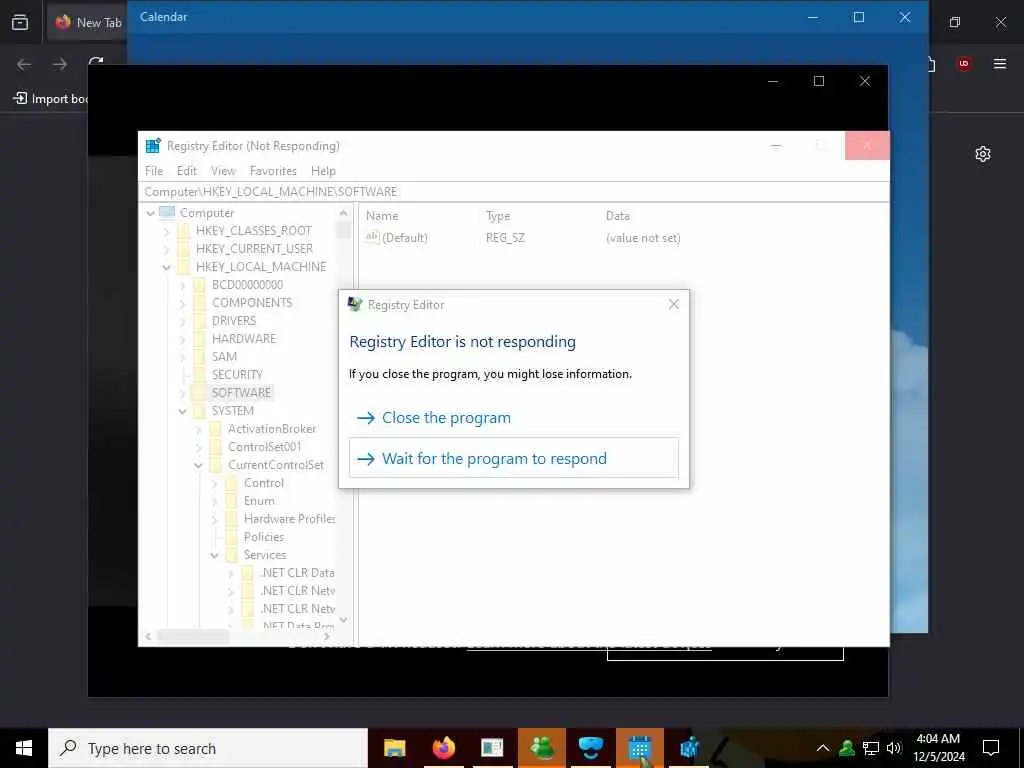The width and height of the screenshot is (1024, 768).
Task: Select the Policies subkey
Action: click(x=264, y=537)
